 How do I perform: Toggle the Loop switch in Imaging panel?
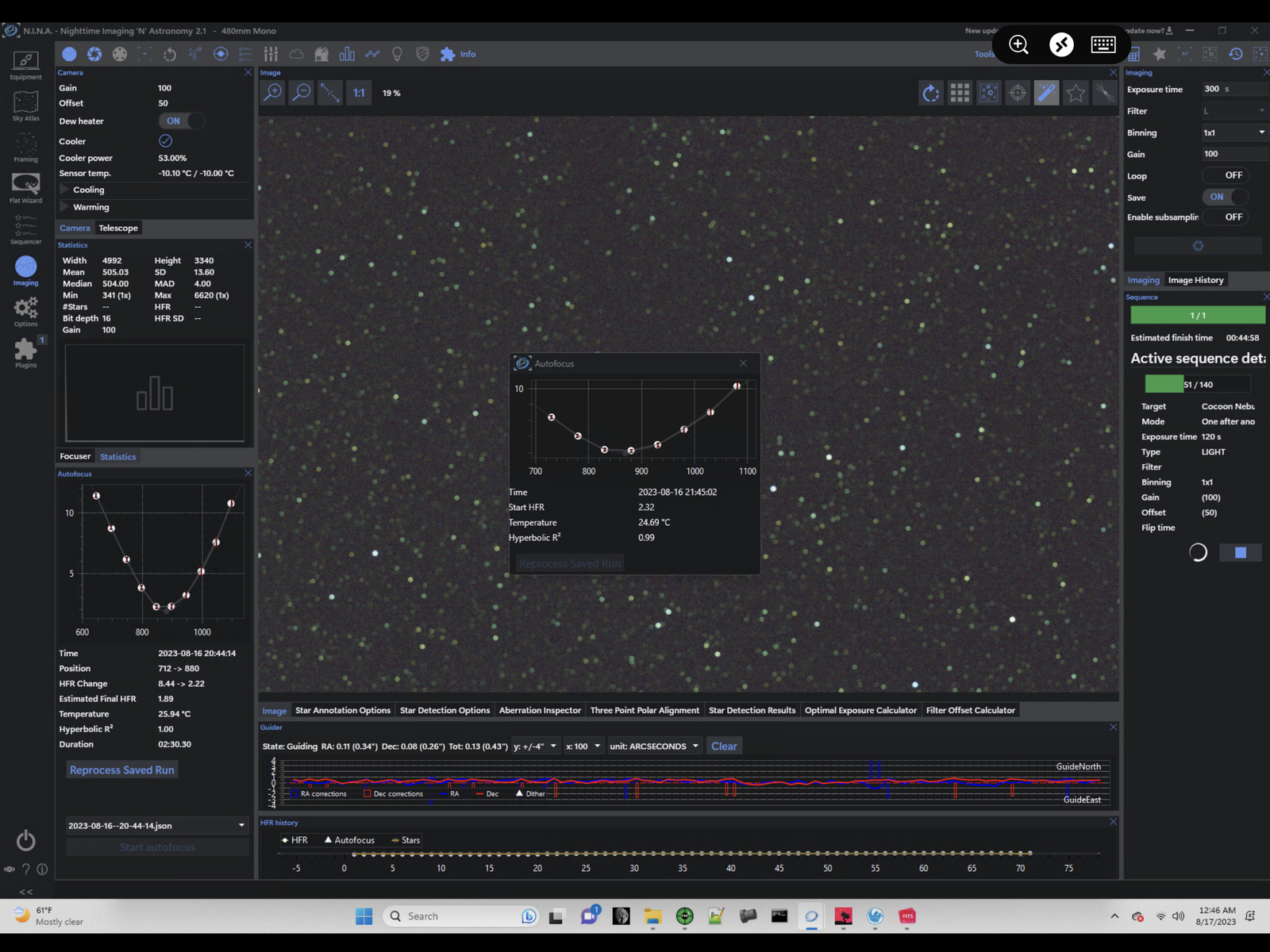pyautogui.click(x=1226, y=175)
